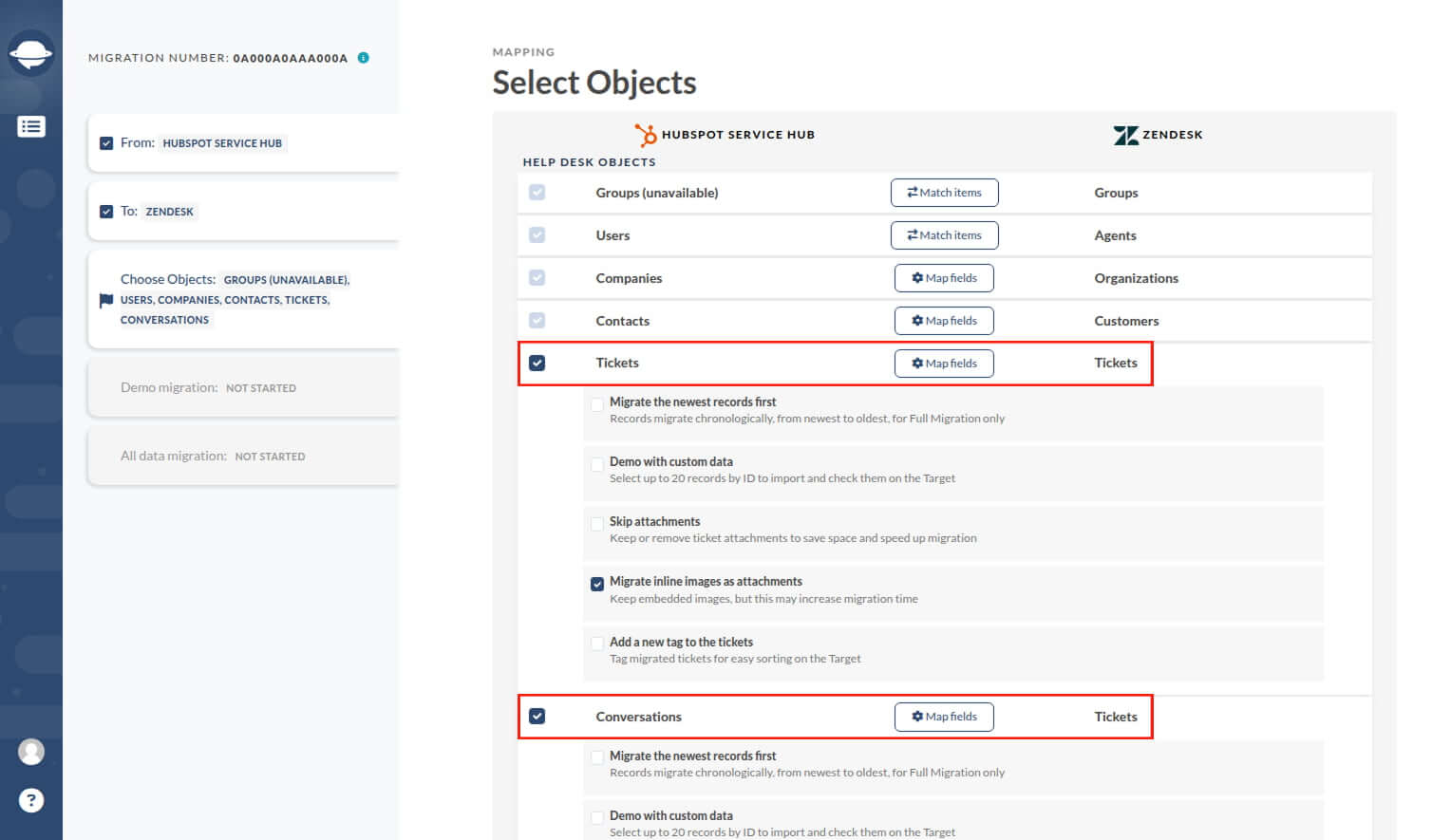Viewport: 1432px width, 840px height.
Task: Click 'Tag migrated tickets for easy sorting' text
Action: 735,659
